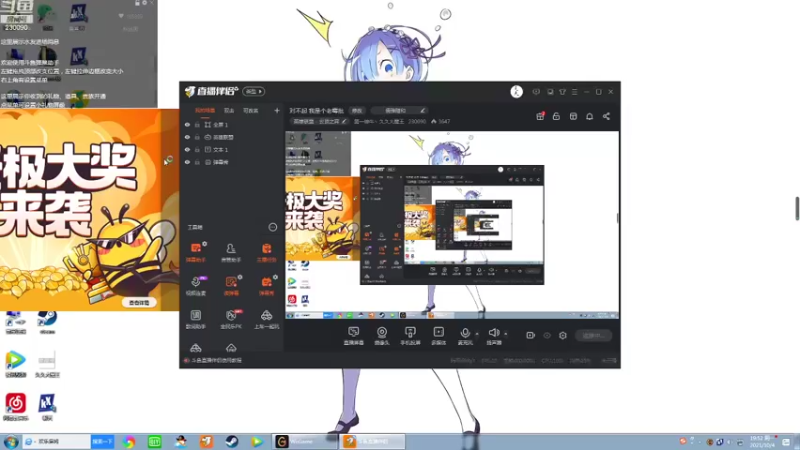Open the red NetEase Music desktop icon
800x450 pixels.
(x=16, y=407)
